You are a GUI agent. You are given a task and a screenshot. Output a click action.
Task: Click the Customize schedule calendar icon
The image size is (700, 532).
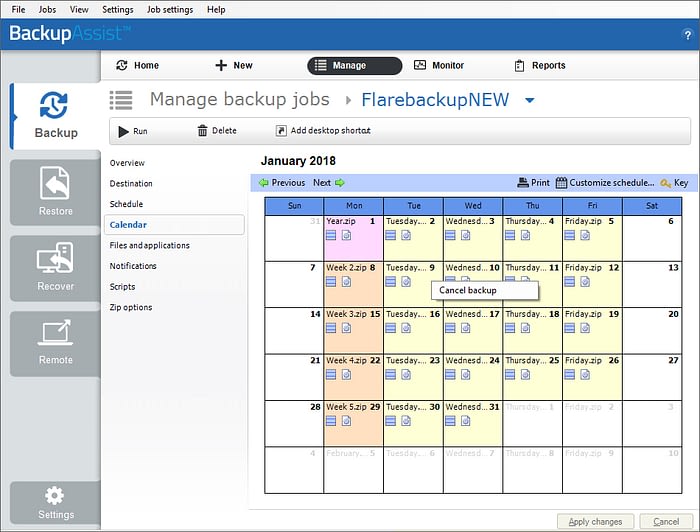[x=561, y=183]
